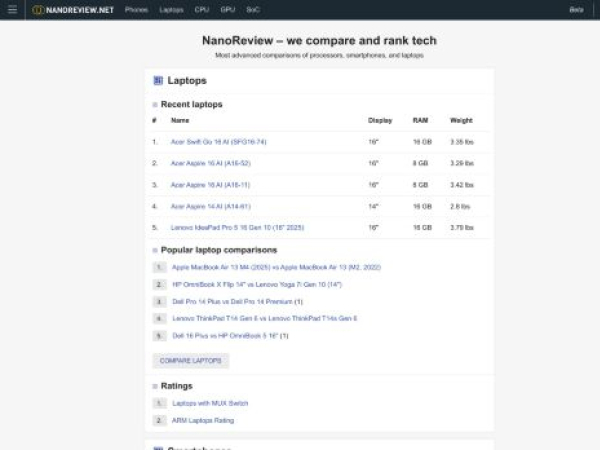Viewport: 600px width, 450px height.
Task: Click the RAM column header
Action: pos(420,120)
